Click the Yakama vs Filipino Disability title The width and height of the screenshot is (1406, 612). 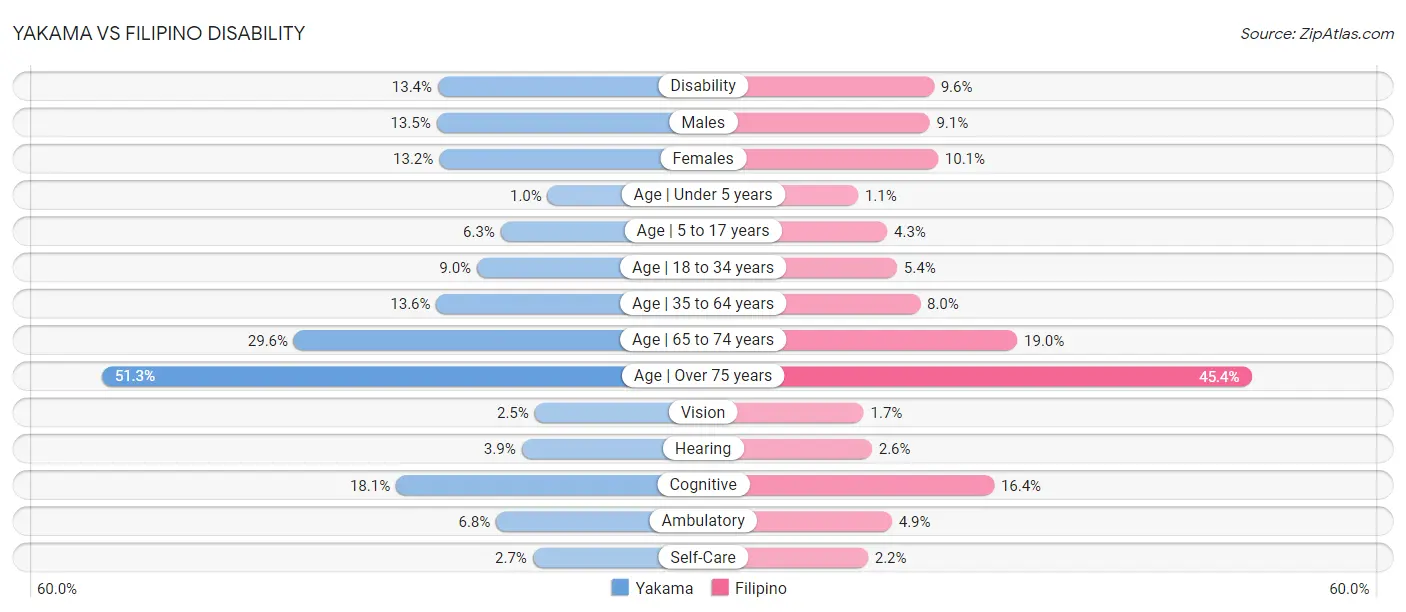pos(159,33)
